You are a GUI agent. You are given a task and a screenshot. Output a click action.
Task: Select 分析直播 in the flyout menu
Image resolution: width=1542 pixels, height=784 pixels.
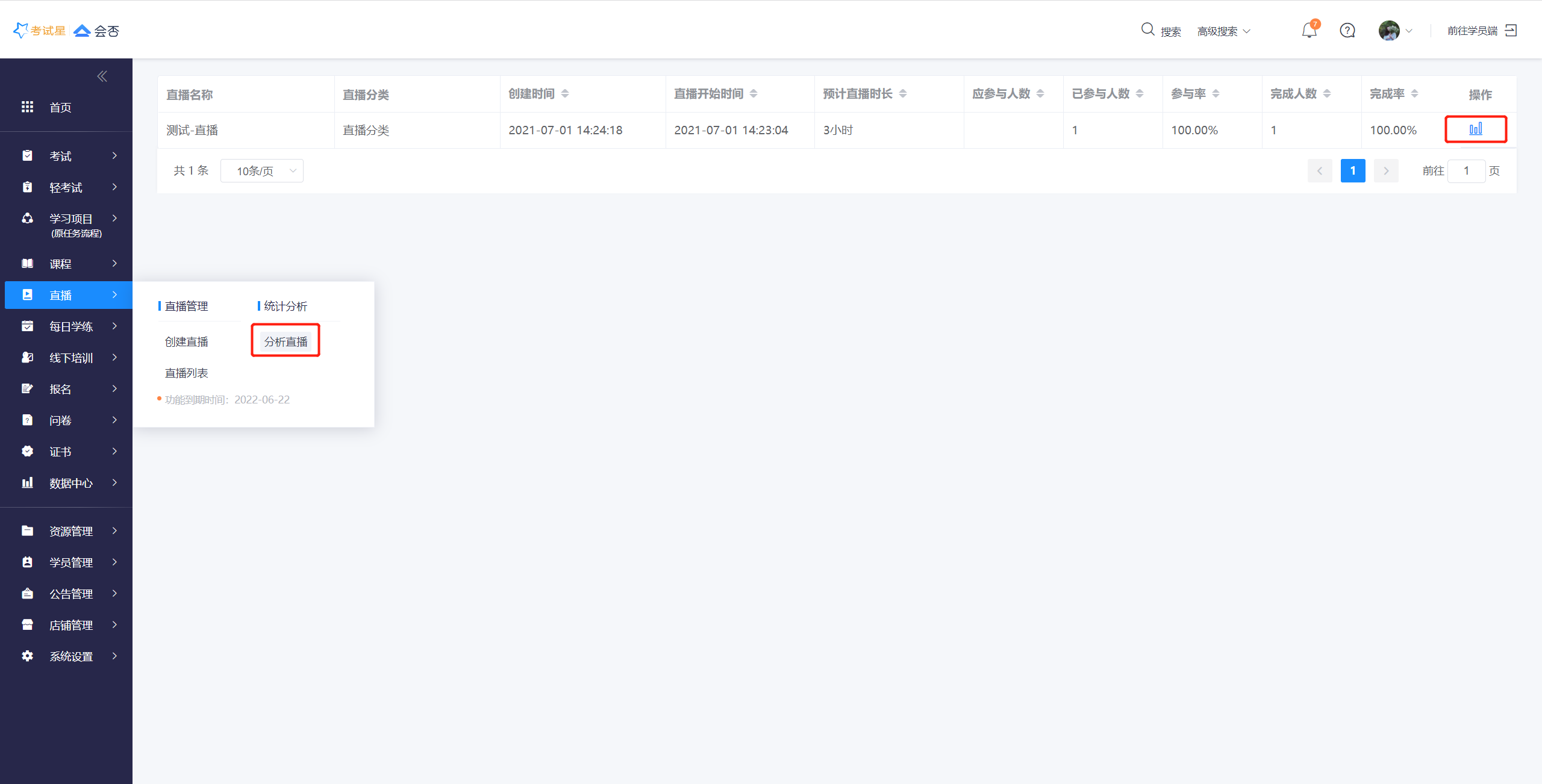pos(286,341)
